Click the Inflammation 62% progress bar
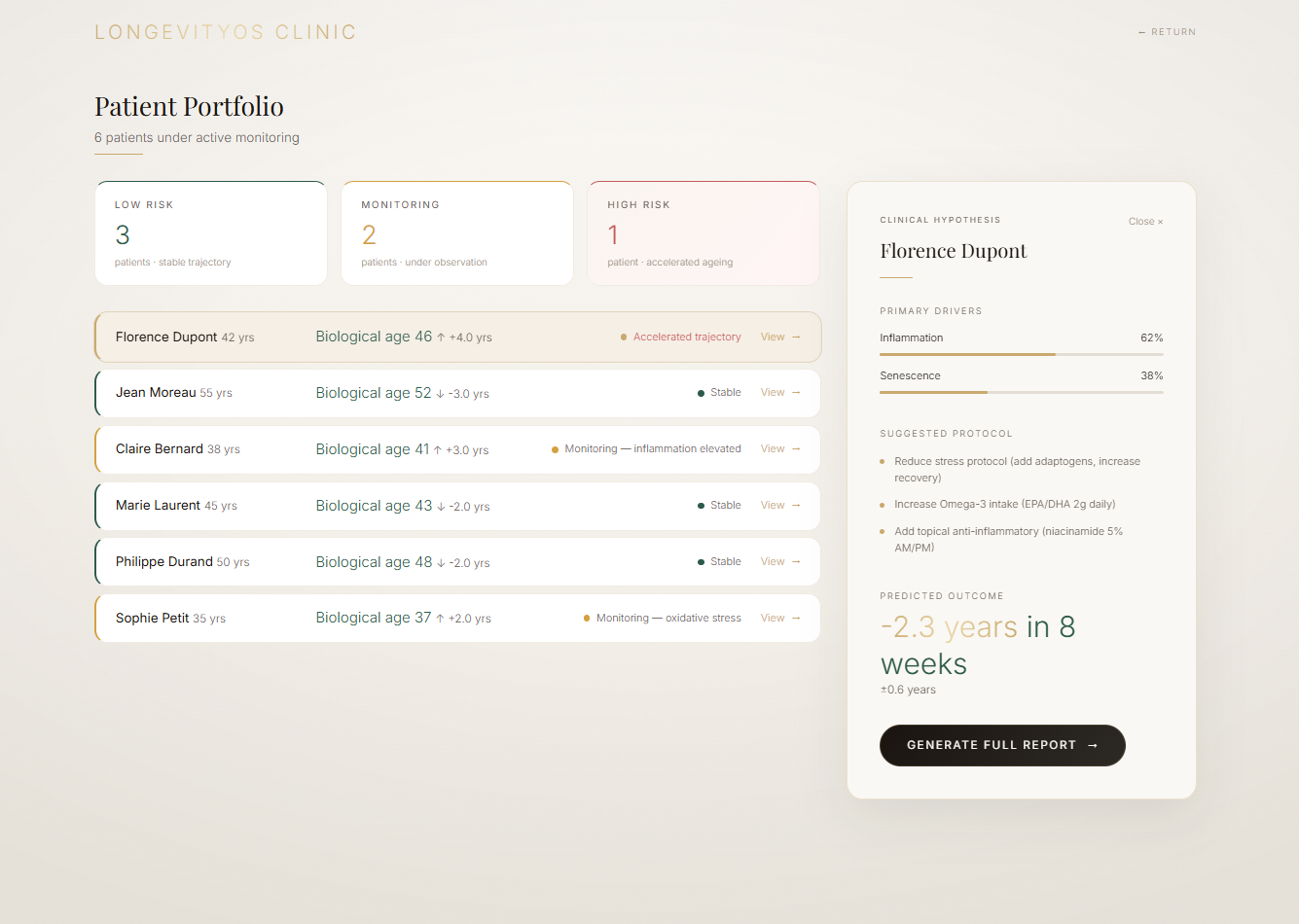1299x924 pixels. [x=1022, y=354]
